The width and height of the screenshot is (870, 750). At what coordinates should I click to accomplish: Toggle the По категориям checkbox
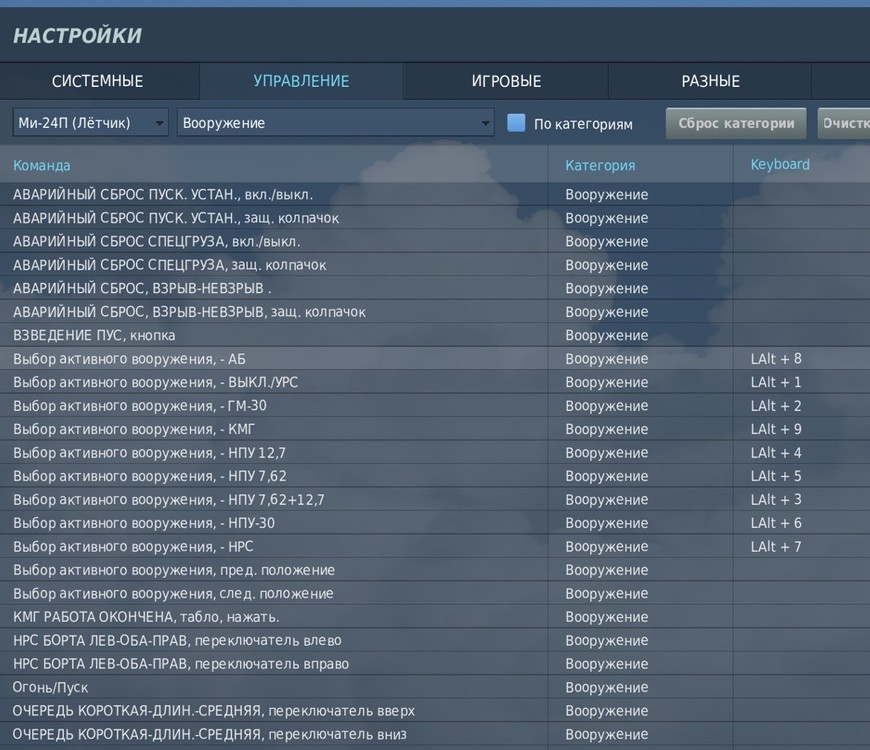tap(516, 123)
